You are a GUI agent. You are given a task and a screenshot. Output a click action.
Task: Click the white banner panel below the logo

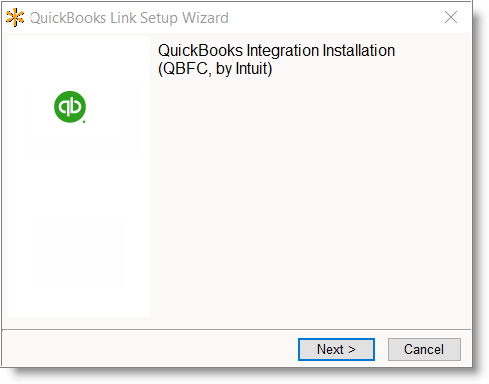[x=78, y=233]
